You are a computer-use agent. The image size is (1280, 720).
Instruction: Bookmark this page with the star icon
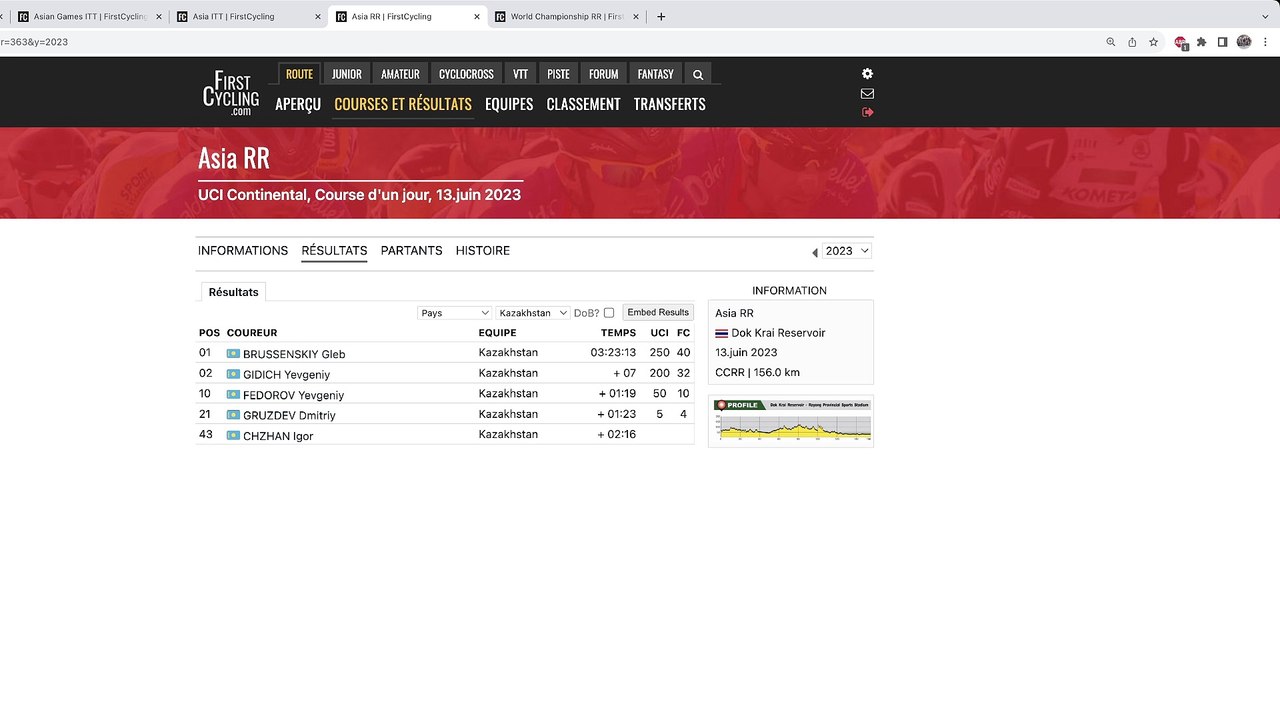[1153, 42]
